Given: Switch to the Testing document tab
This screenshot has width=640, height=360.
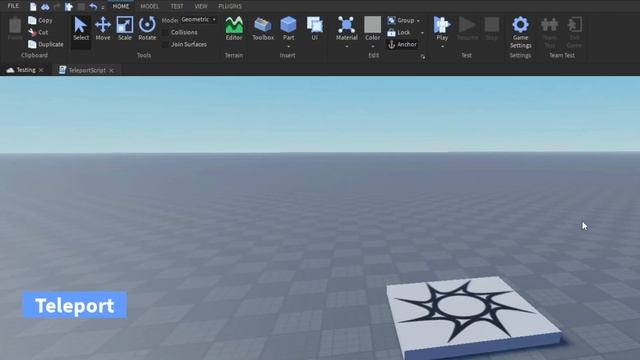Looking at the screenshot, I should click(26, 70).
